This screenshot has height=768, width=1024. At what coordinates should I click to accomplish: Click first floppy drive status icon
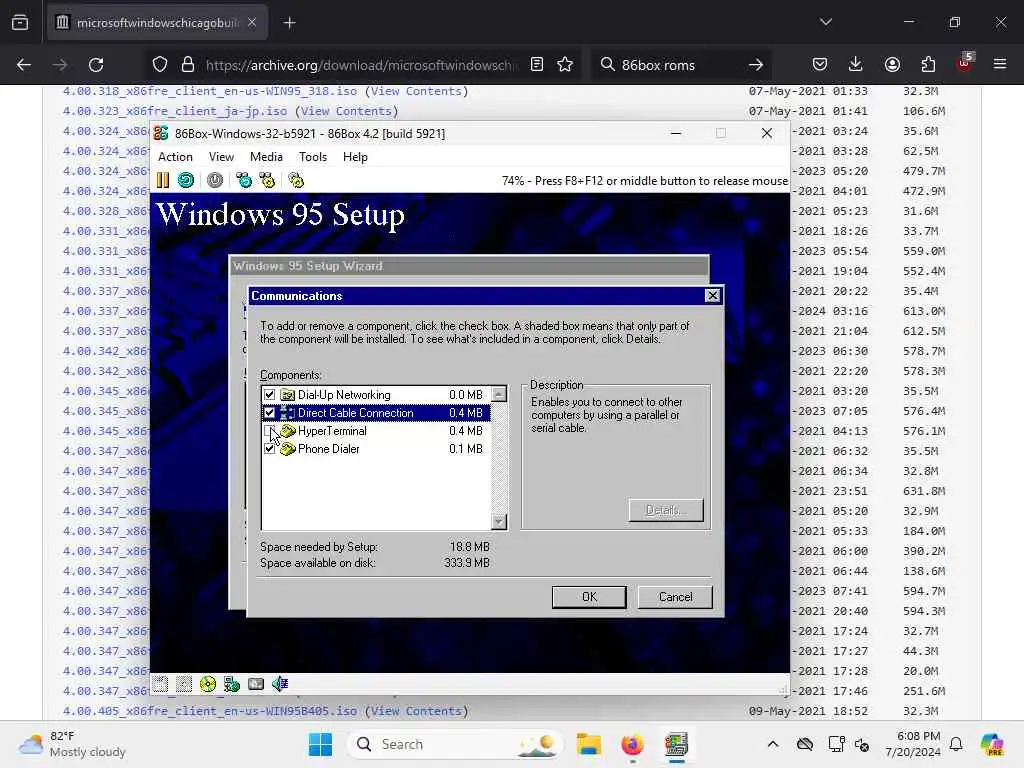(x=160, y=684)
